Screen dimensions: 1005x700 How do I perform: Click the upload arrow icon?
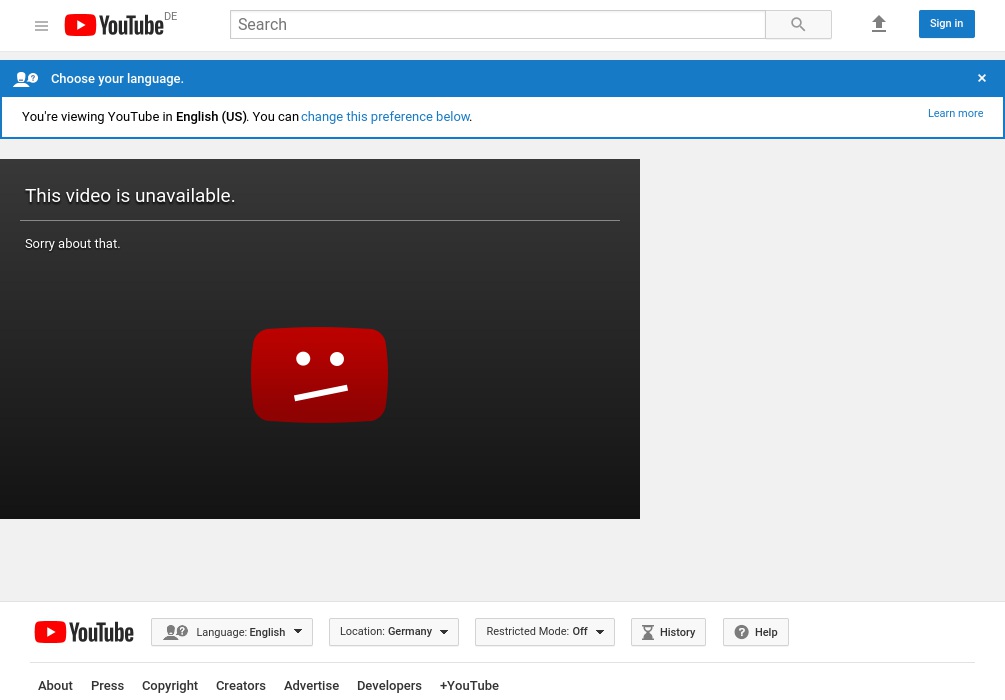point(879,24)
